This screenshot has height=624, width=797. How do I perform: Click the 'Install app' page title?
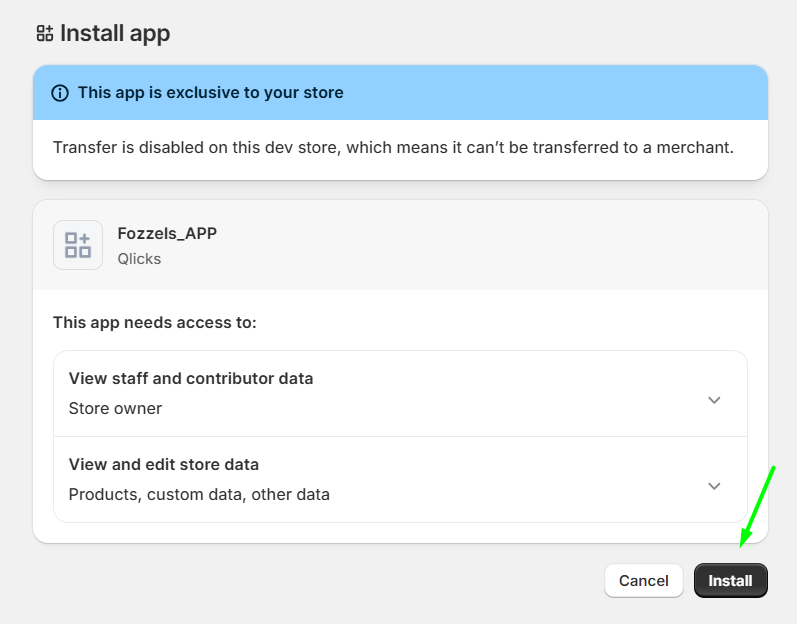[115, 34]
